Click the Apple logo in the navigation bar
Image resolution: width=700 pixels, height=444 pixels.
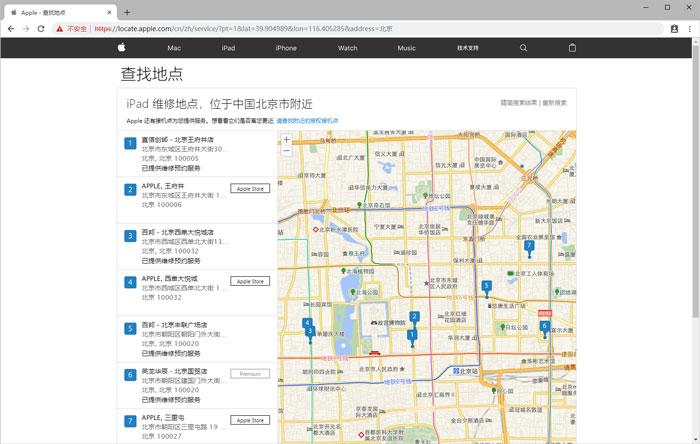[x=121, y=47]
